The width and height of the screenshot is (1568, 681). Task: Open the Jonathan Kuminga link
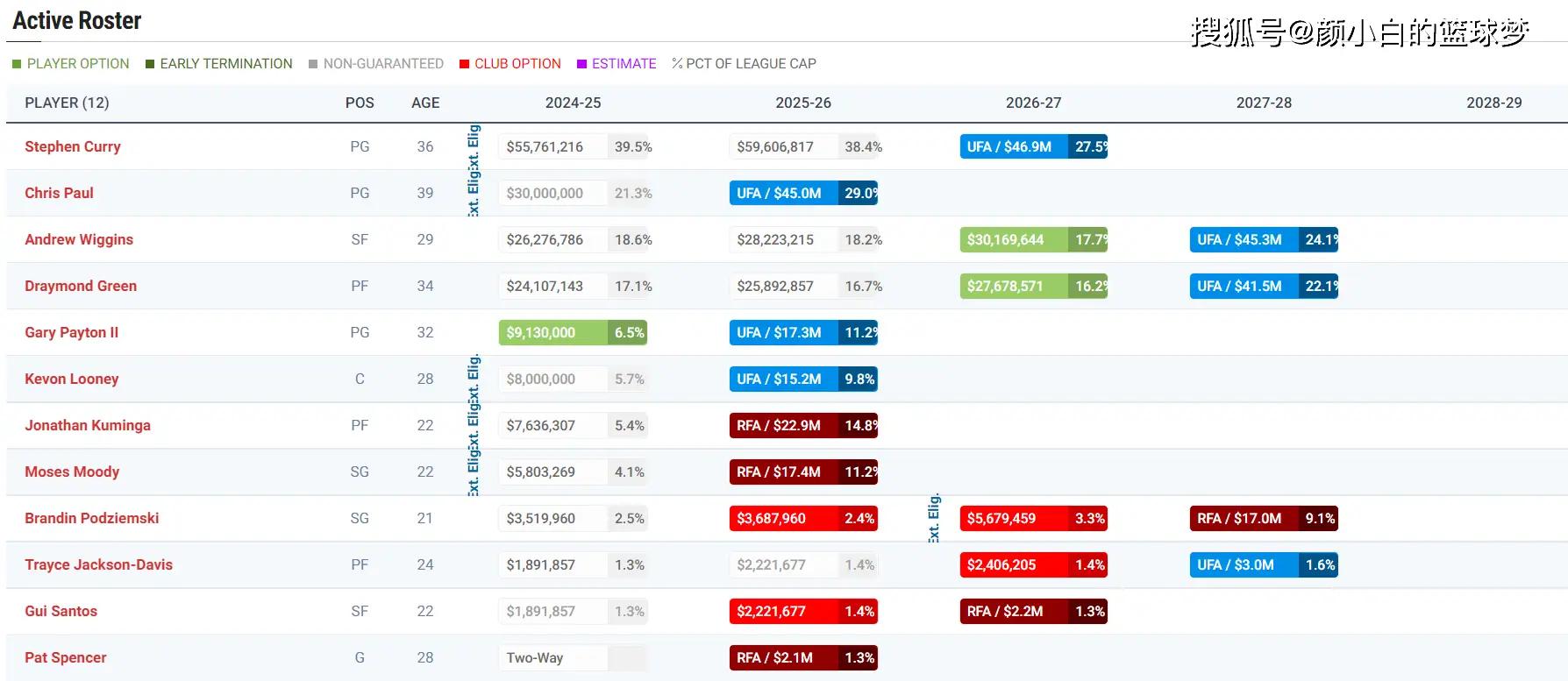point(88,425)
